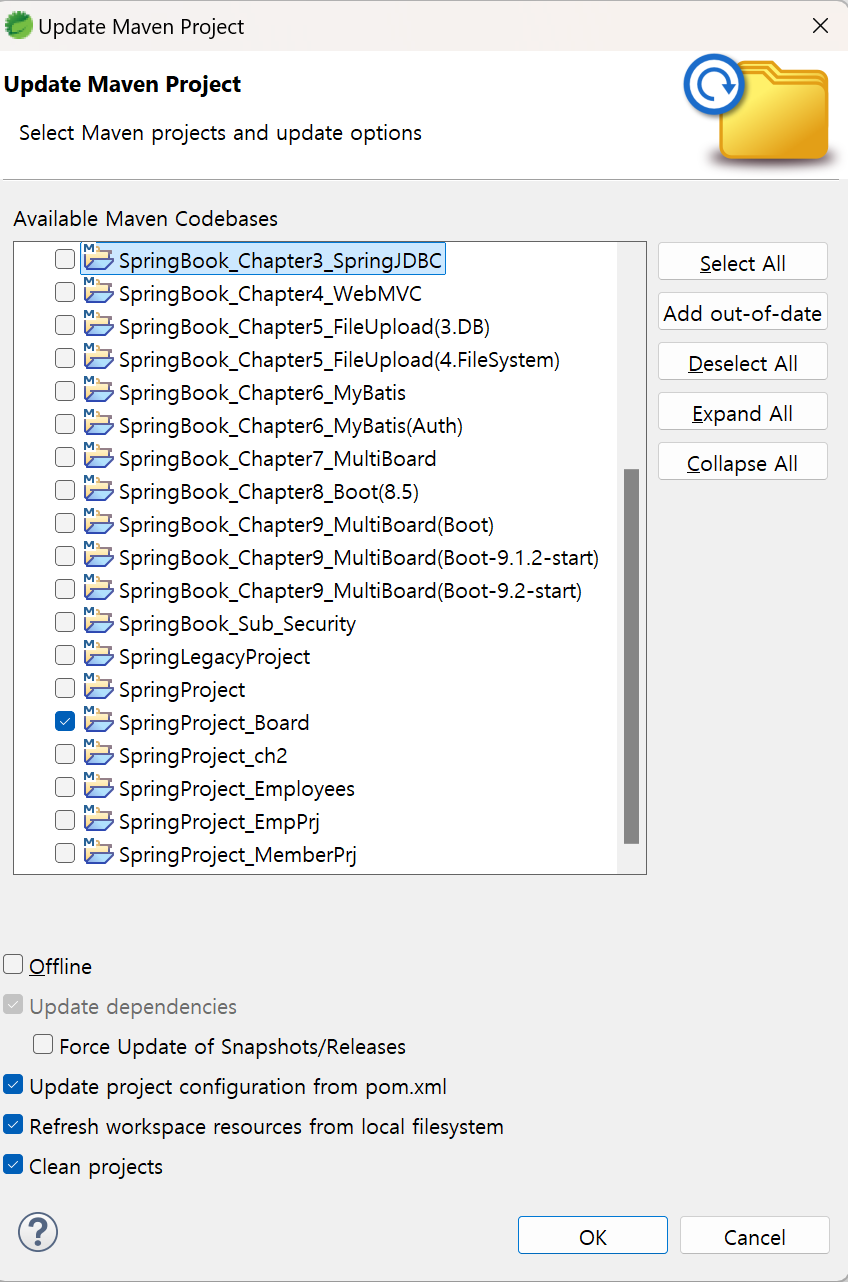Click the Expand All button
This screenshot has height=1282, width=848.
tap(743, 412)
